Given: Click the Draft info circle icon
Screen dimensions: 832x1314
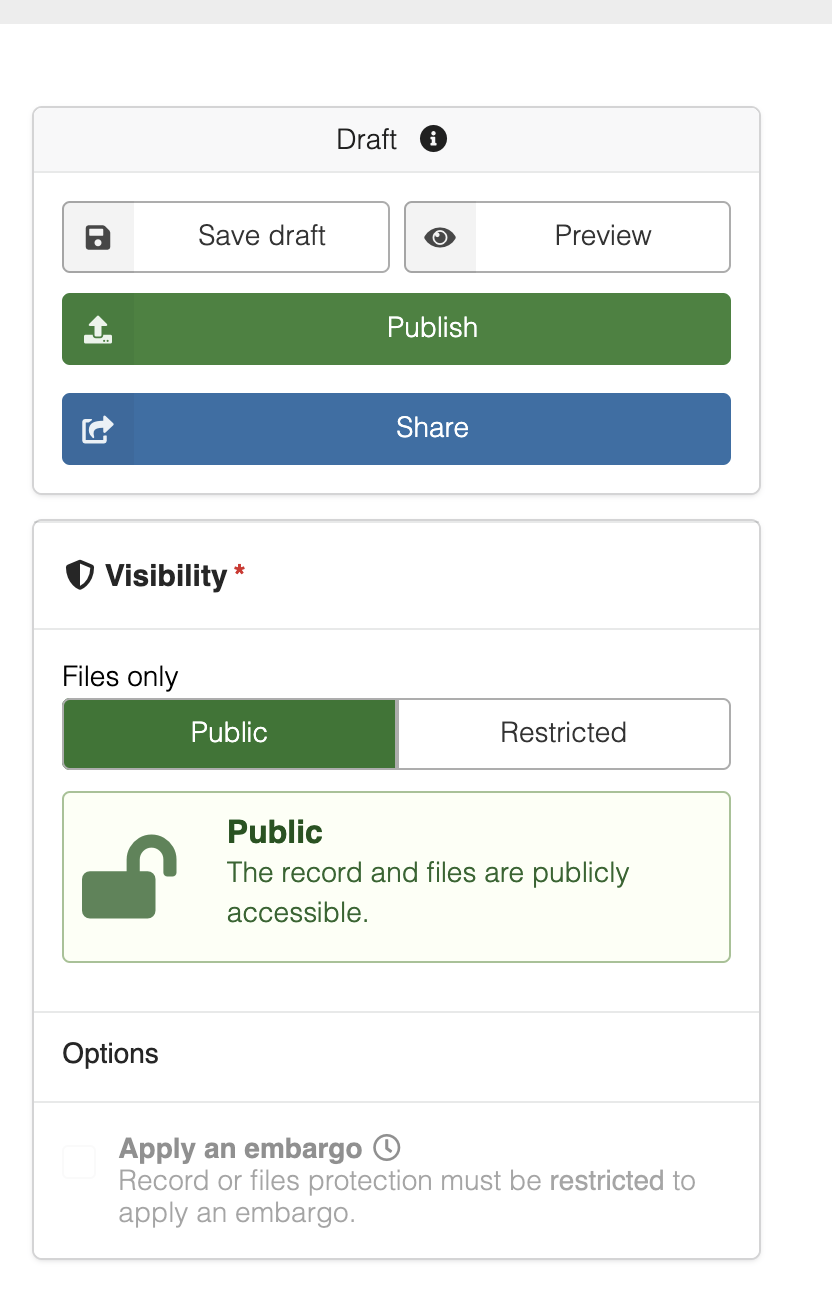Looking at the screenshot, I should click(433, 139).
